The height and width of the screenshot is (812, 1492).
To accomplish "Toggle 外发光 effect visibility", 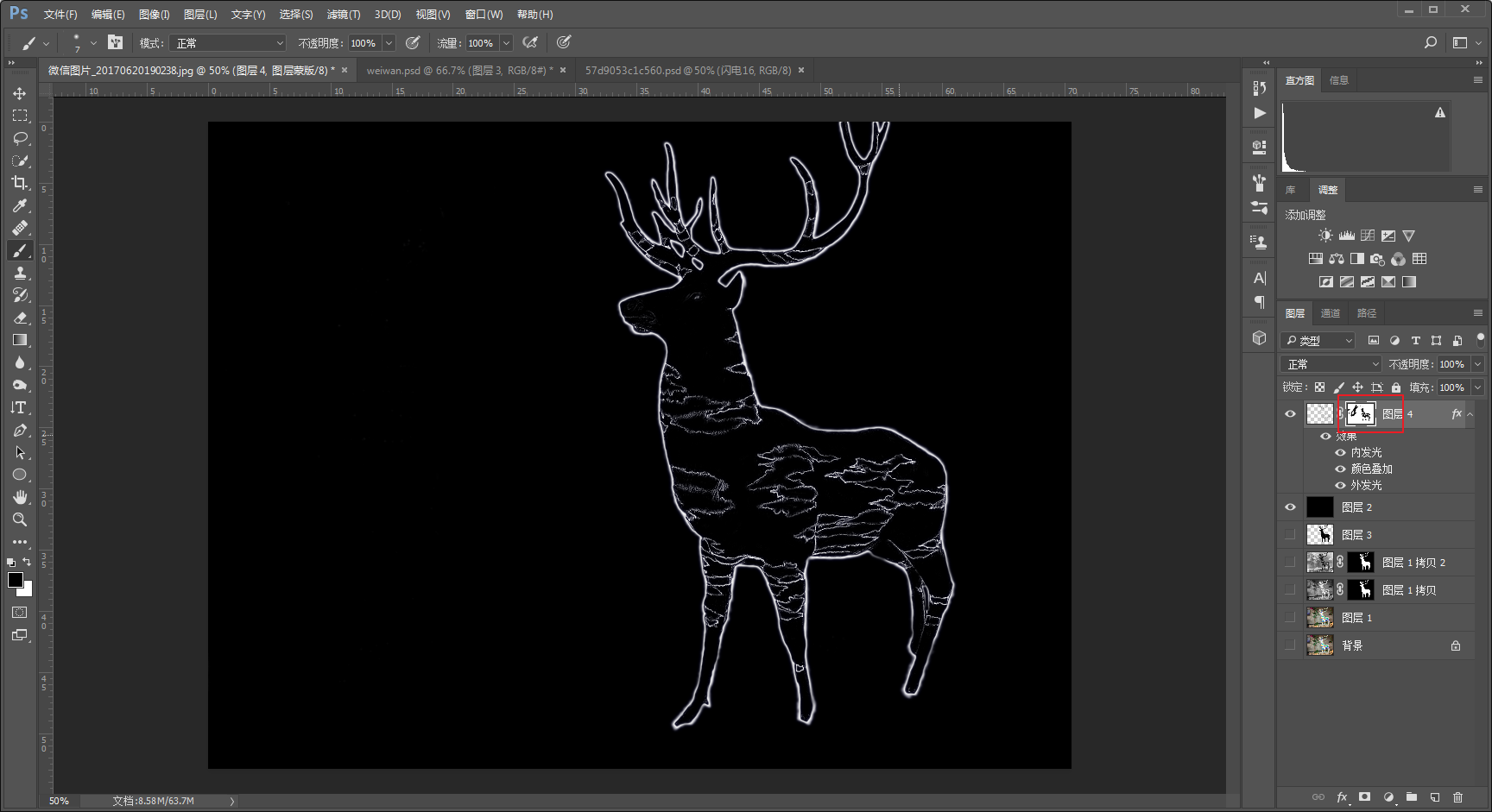I will coord(1340,485).
